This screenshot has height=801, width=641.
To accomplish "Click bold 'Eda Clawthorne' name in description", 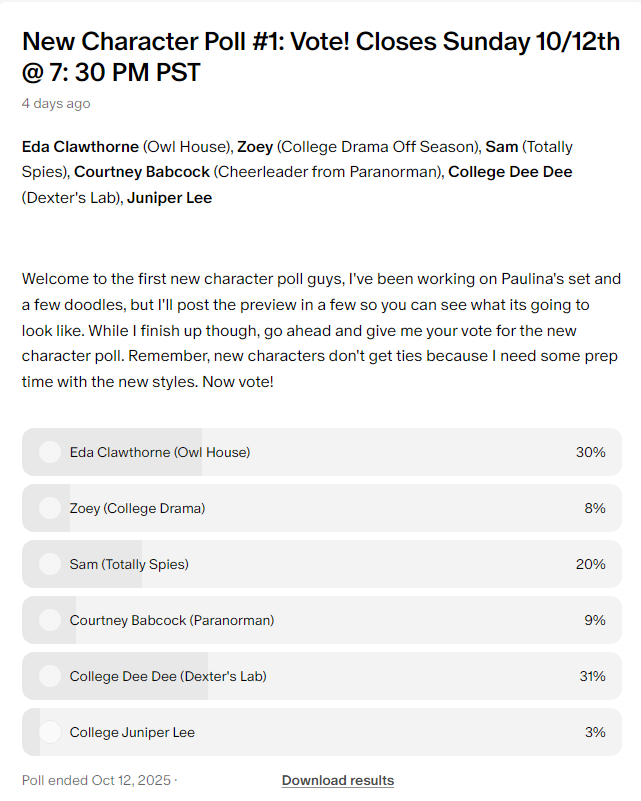I will (x=80, y=147).
